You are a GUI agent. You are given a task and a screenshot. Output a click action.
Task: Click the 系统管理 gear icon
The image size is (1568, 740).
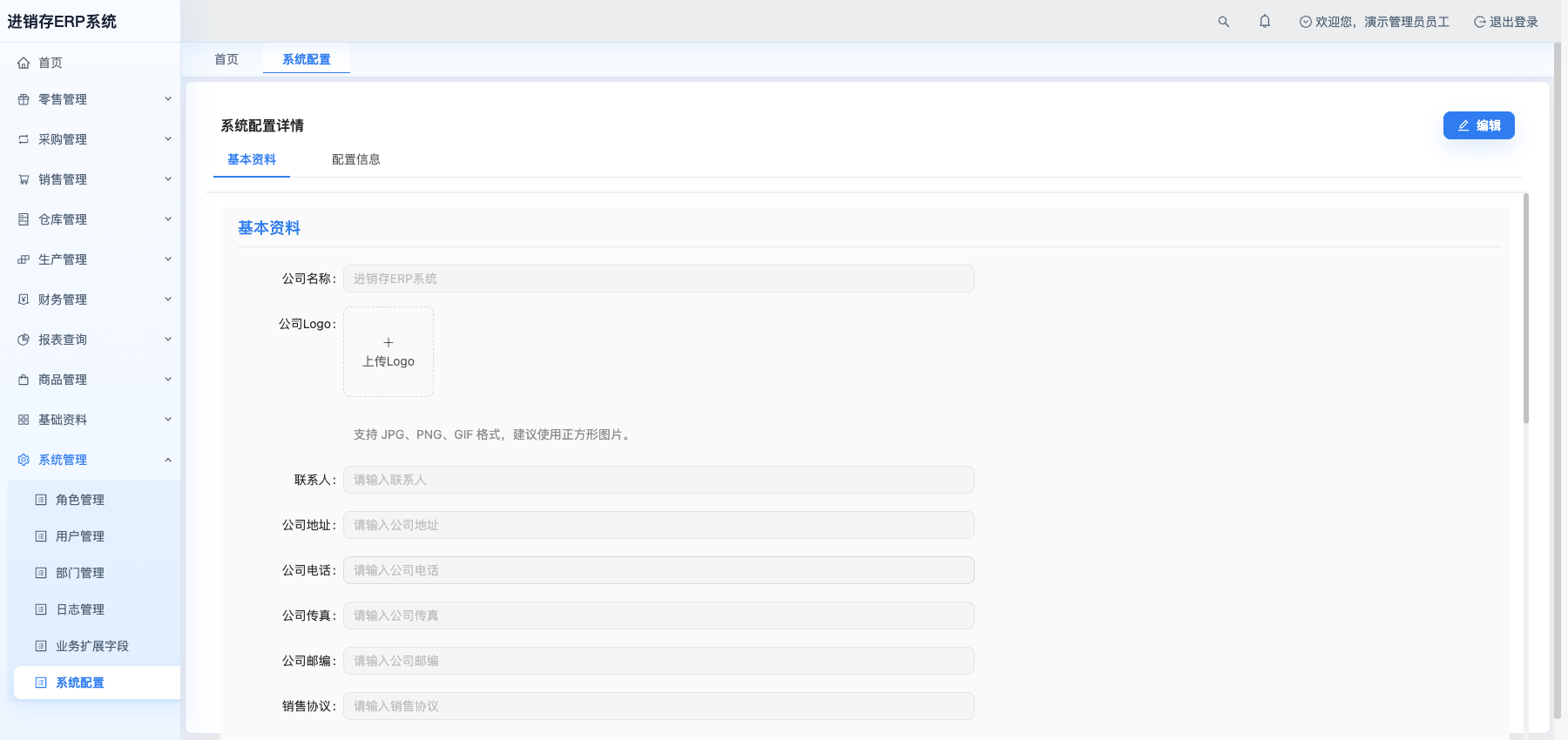coord(24,460)
